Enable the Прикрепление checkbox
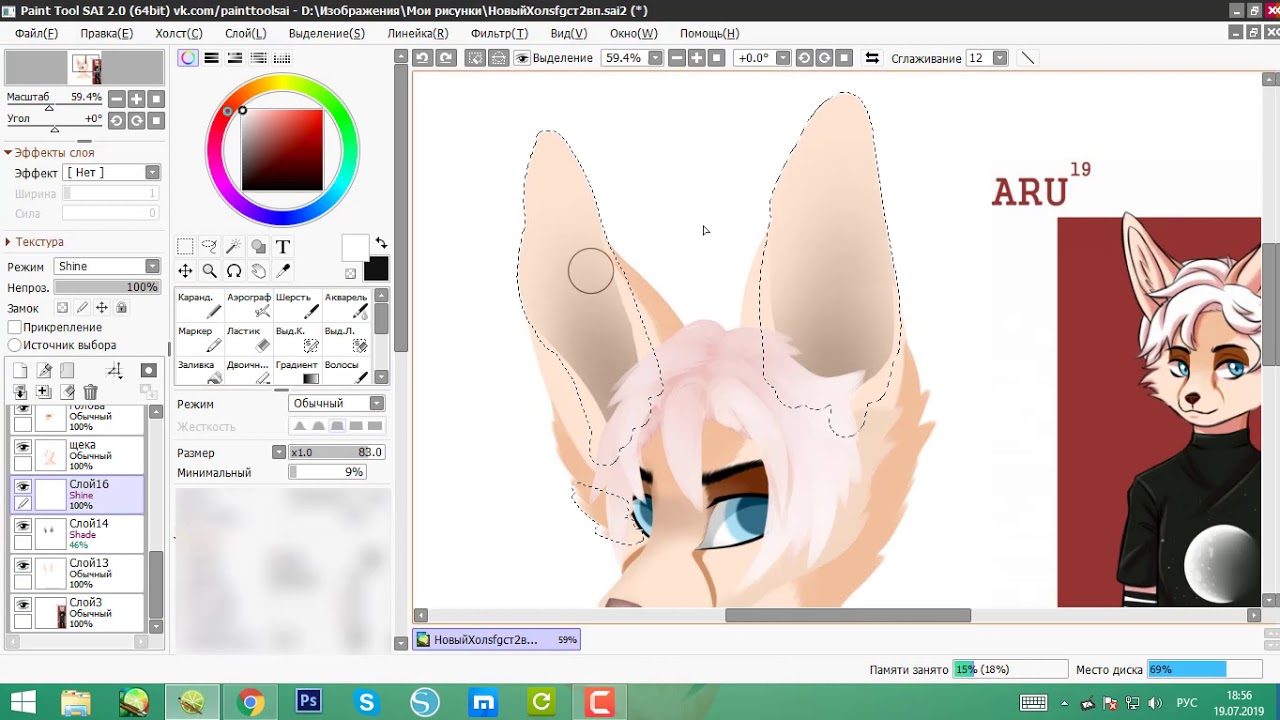The width and height of the screenshot is (1280, 720). point(15,327)
